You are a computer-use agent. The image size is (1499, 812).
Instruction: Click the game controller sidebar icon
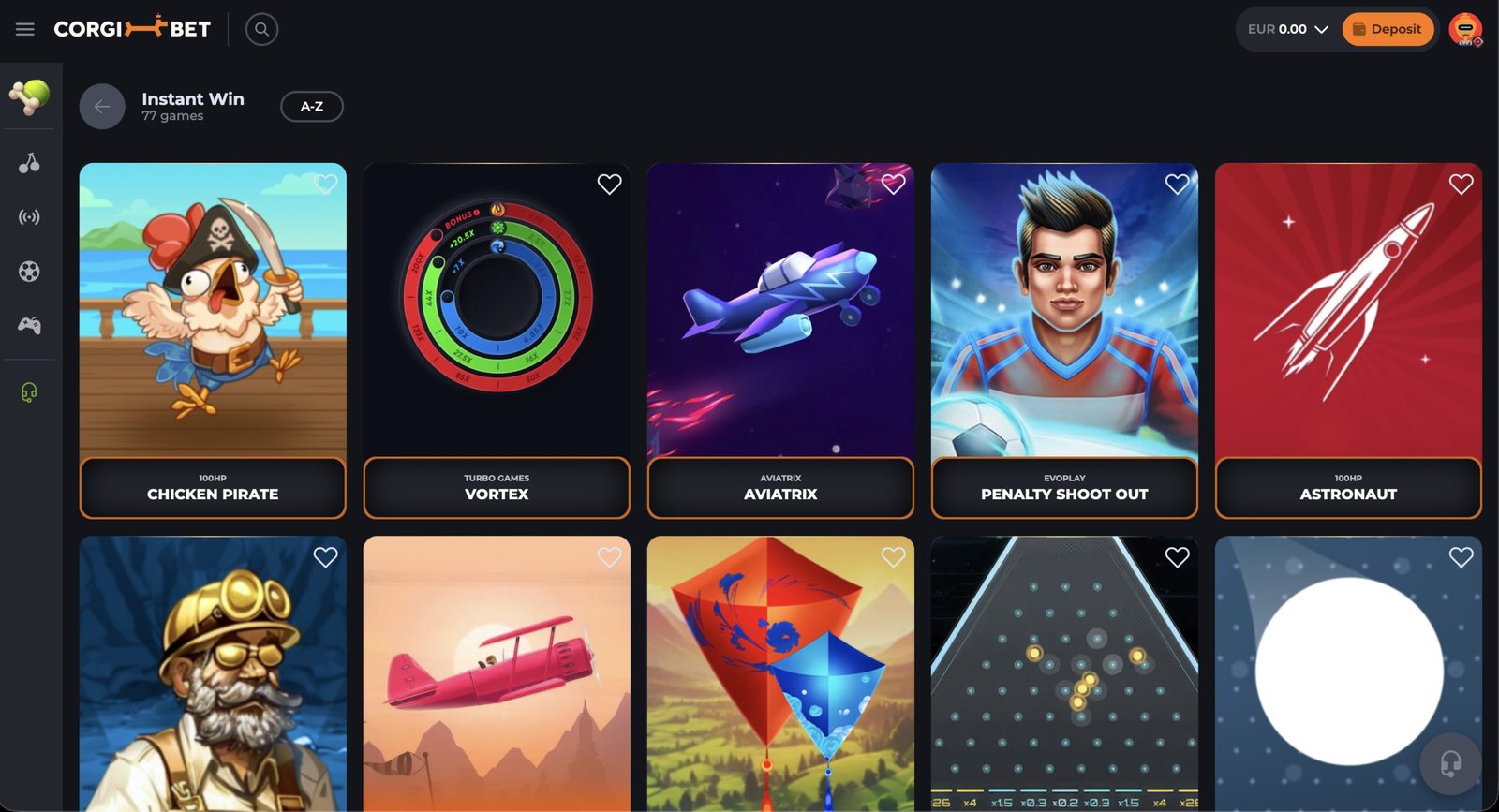click(x=29, y=325)
